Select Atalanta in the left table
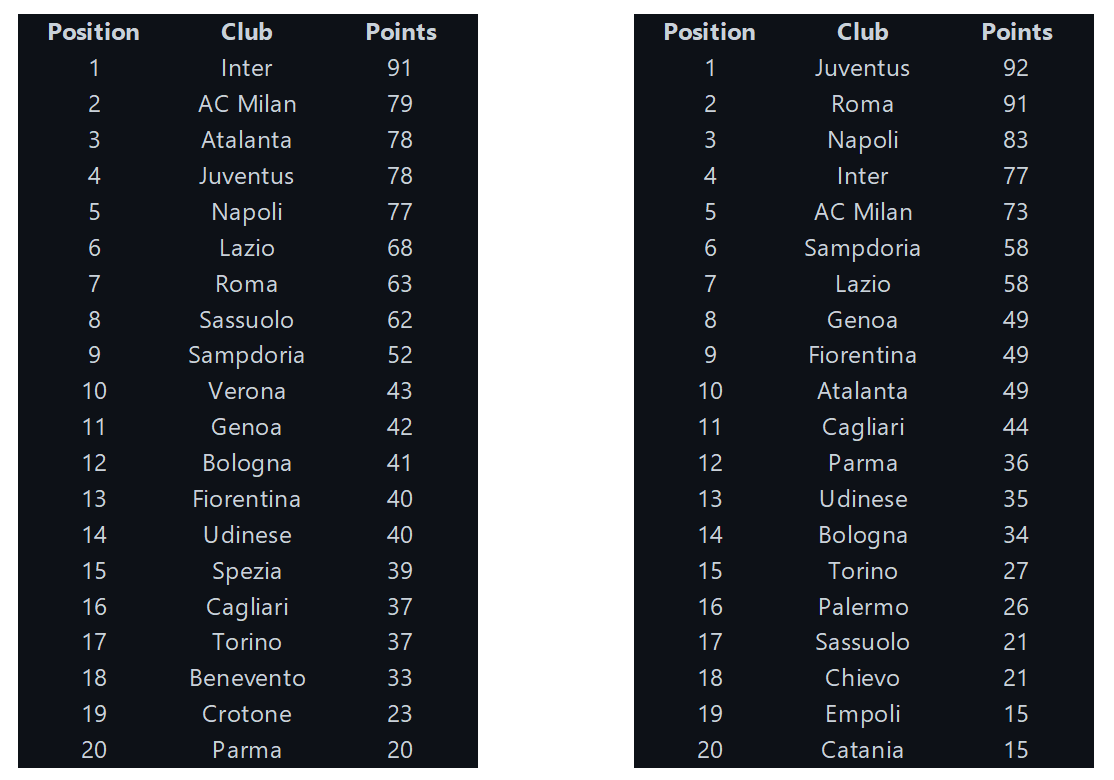The height and width of the screenshot is (780, 1114). (247, 140)
